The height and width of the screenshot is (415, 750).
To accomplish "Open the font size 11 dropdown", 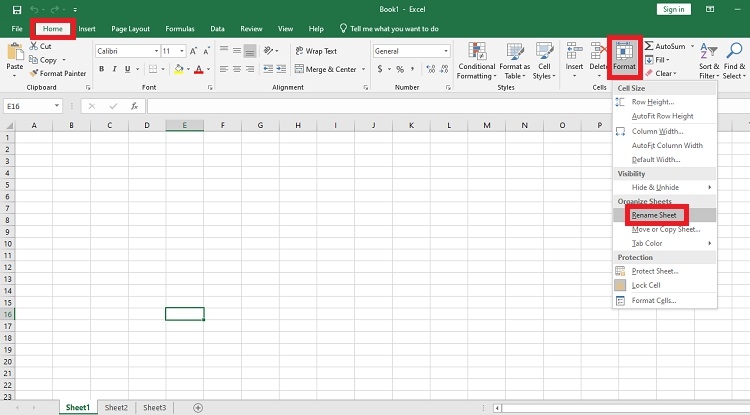I will [182, 51].
